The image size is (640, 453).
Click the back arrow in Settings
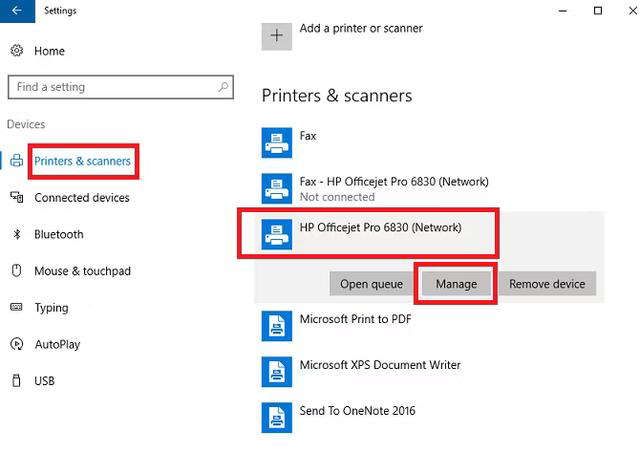17,11
